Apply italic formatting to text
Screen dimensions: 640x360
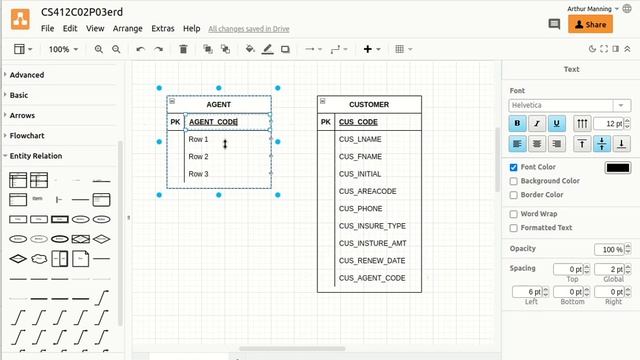(x=537, y=123)
